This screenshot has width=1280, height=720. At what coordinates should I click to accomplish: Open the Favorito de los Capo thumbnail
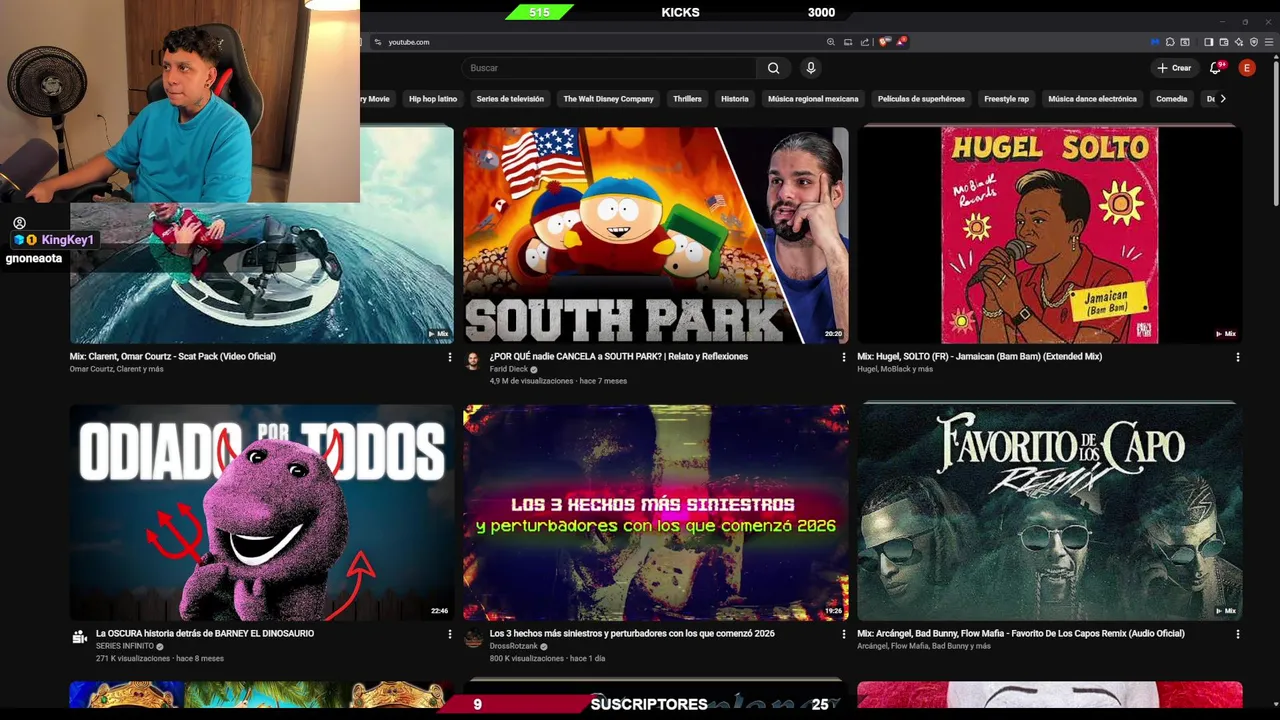[1050, 512]
